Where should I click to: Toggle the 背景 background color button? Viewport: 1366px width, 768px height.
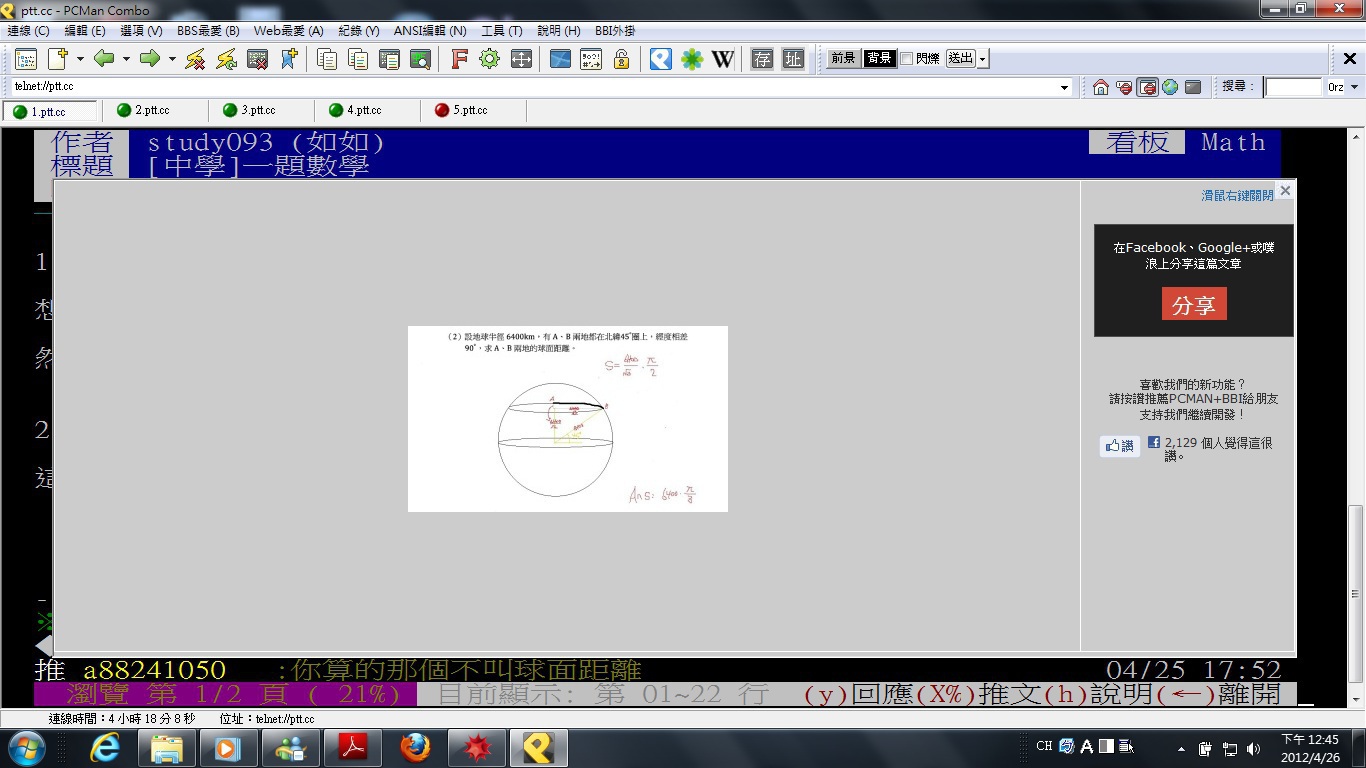coord(879,59)
